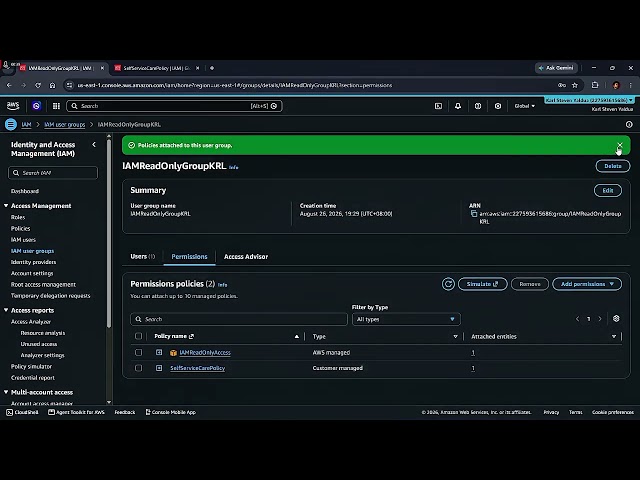This screenshot has width=640, height=480.
Task: Open Policies in the sidebar
Action: pos(20,229)
